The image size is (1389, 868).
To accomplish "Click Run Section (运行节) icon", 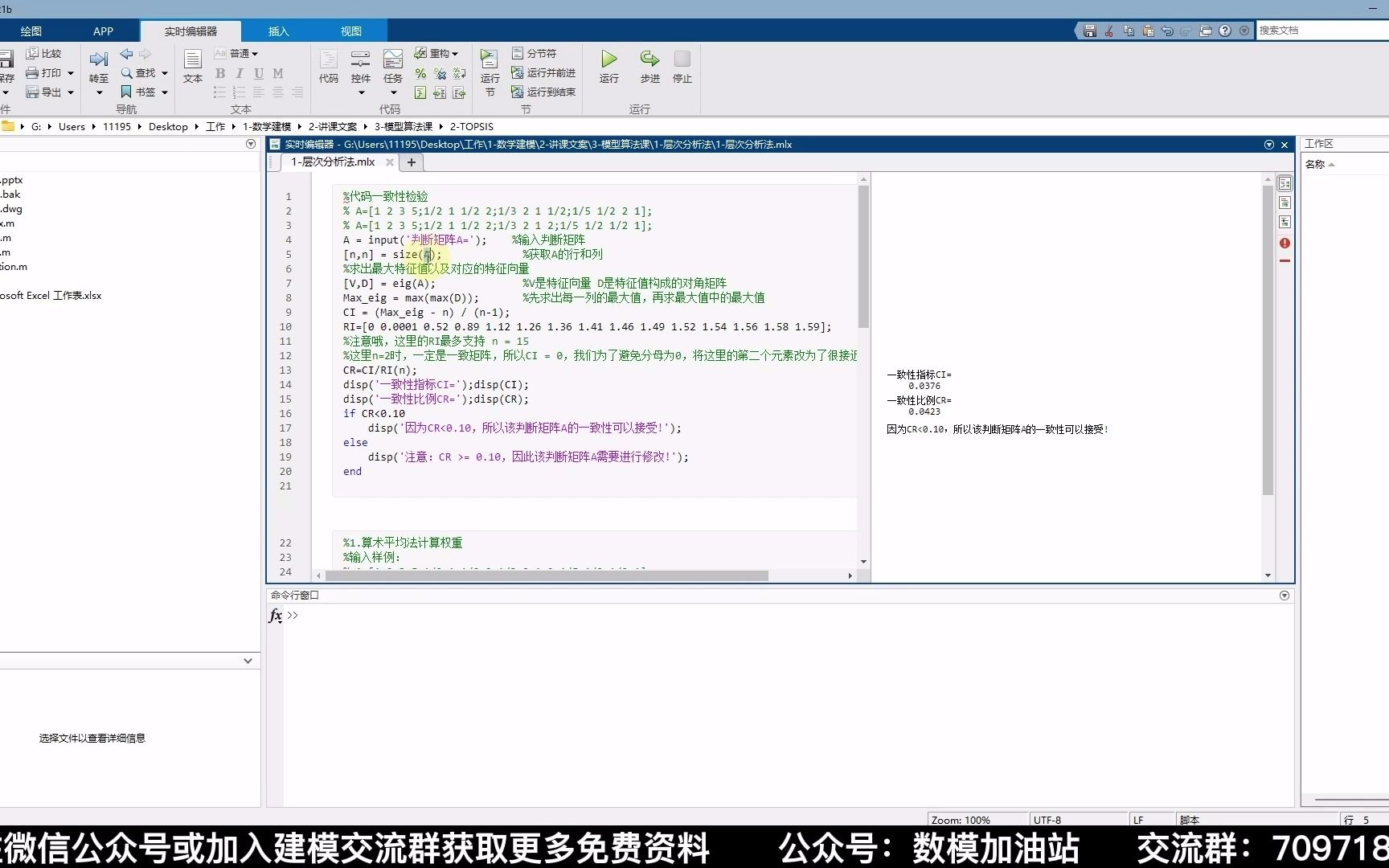I will click(490, 59).
